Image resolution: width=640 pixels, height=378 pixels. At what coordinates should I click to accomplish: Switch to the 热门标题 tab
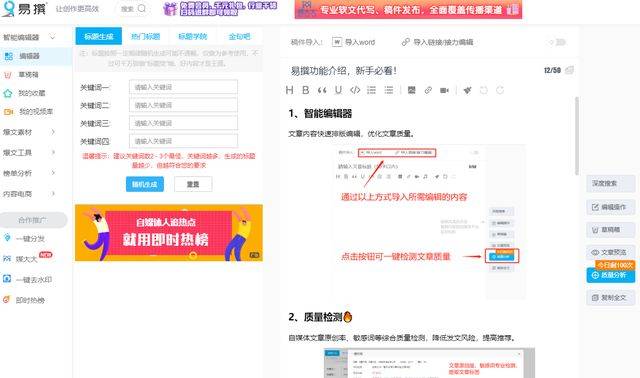click(145, 36)
